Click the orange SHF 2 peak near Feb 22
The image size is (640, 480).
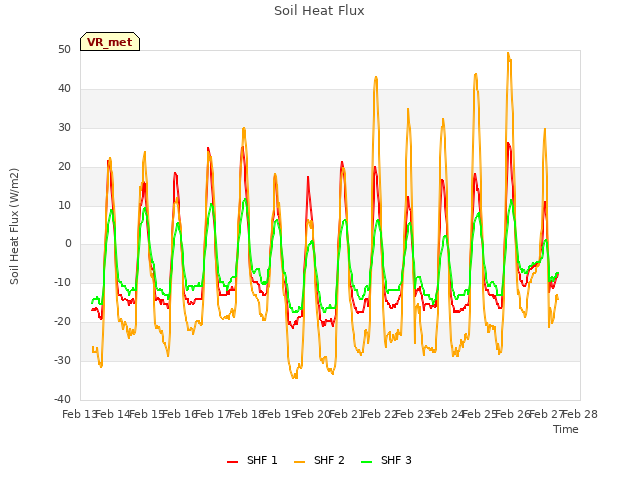pos(376,77)
